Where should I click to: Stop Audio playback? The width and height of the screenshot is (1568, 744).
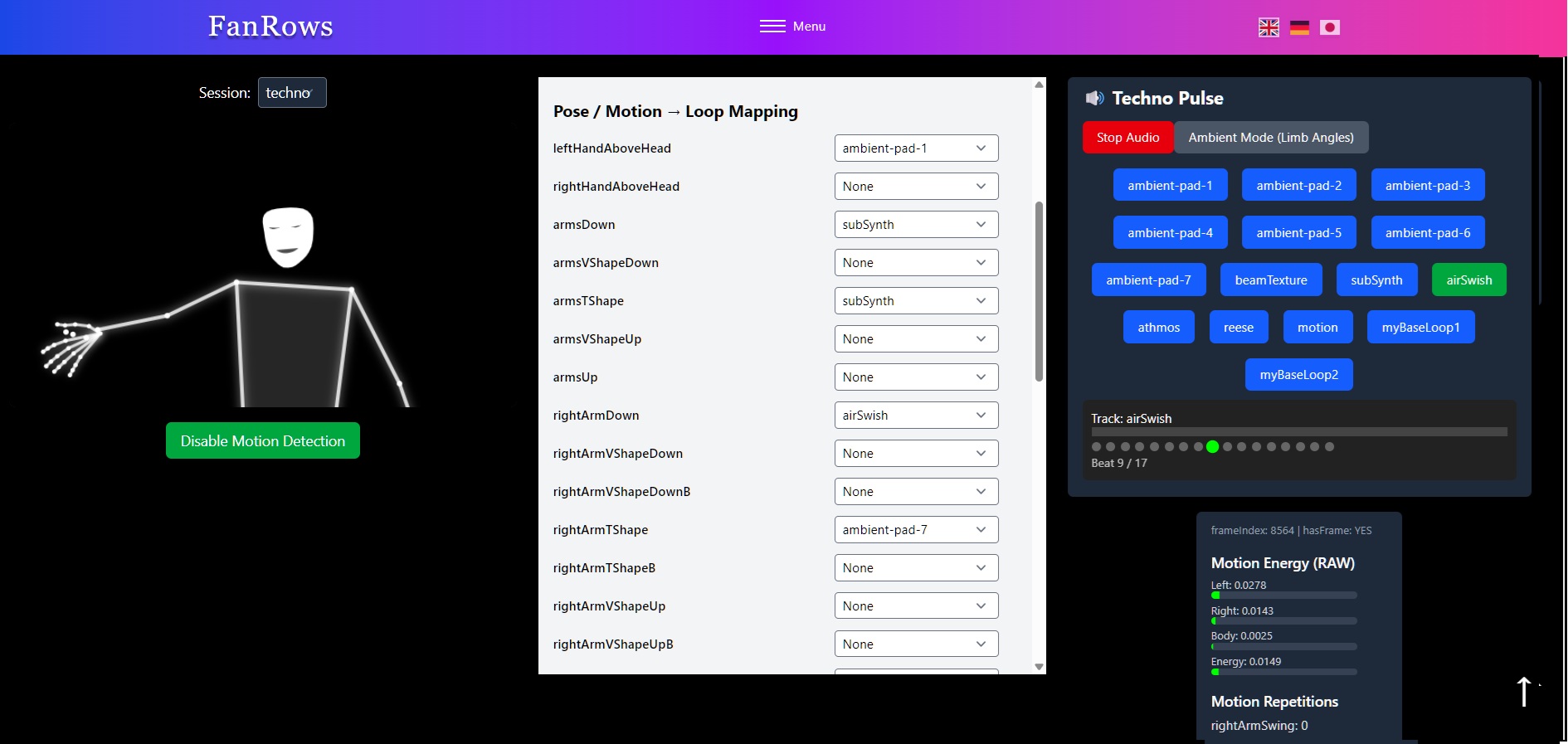click(x=1127, y=138)
